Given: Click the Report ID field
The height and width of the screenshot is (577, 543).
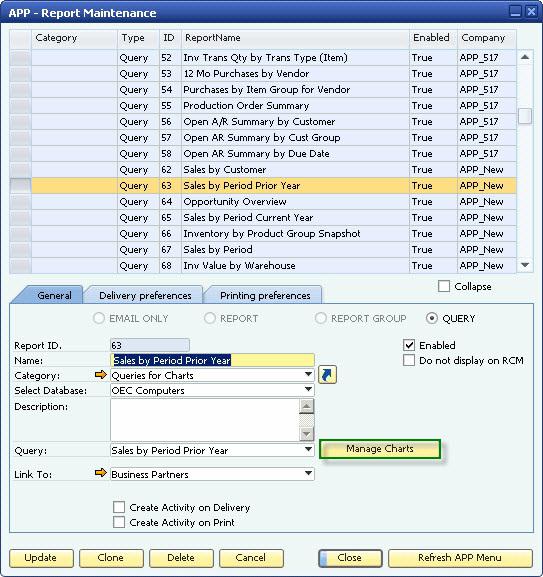Looking at the screenshot, I should (150, 345).
